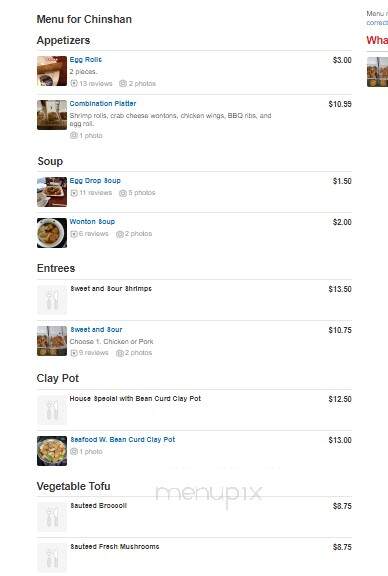Open the Sweet and Sour entree link
Viewport: 388px width, 576px height.
[x=96, y=330]
